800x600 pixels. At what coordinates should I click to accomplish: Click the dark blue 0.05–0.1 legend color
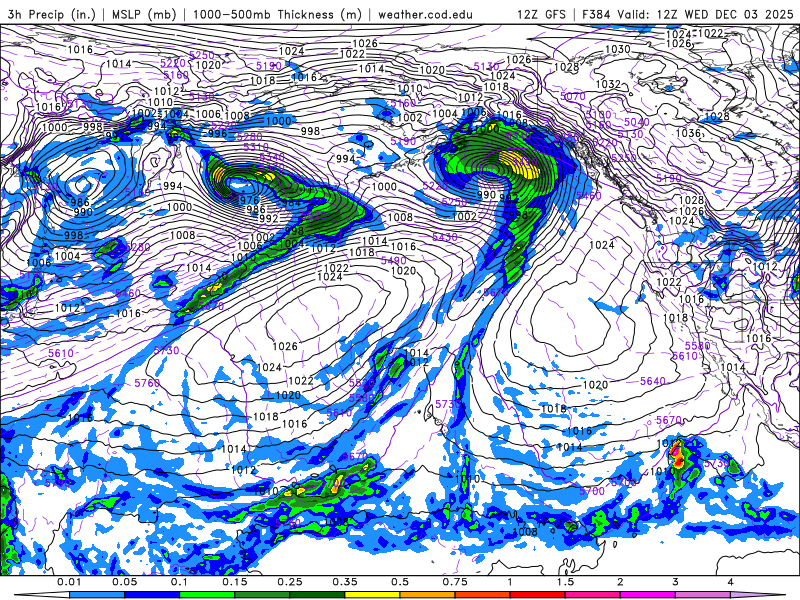click(152, 595)
